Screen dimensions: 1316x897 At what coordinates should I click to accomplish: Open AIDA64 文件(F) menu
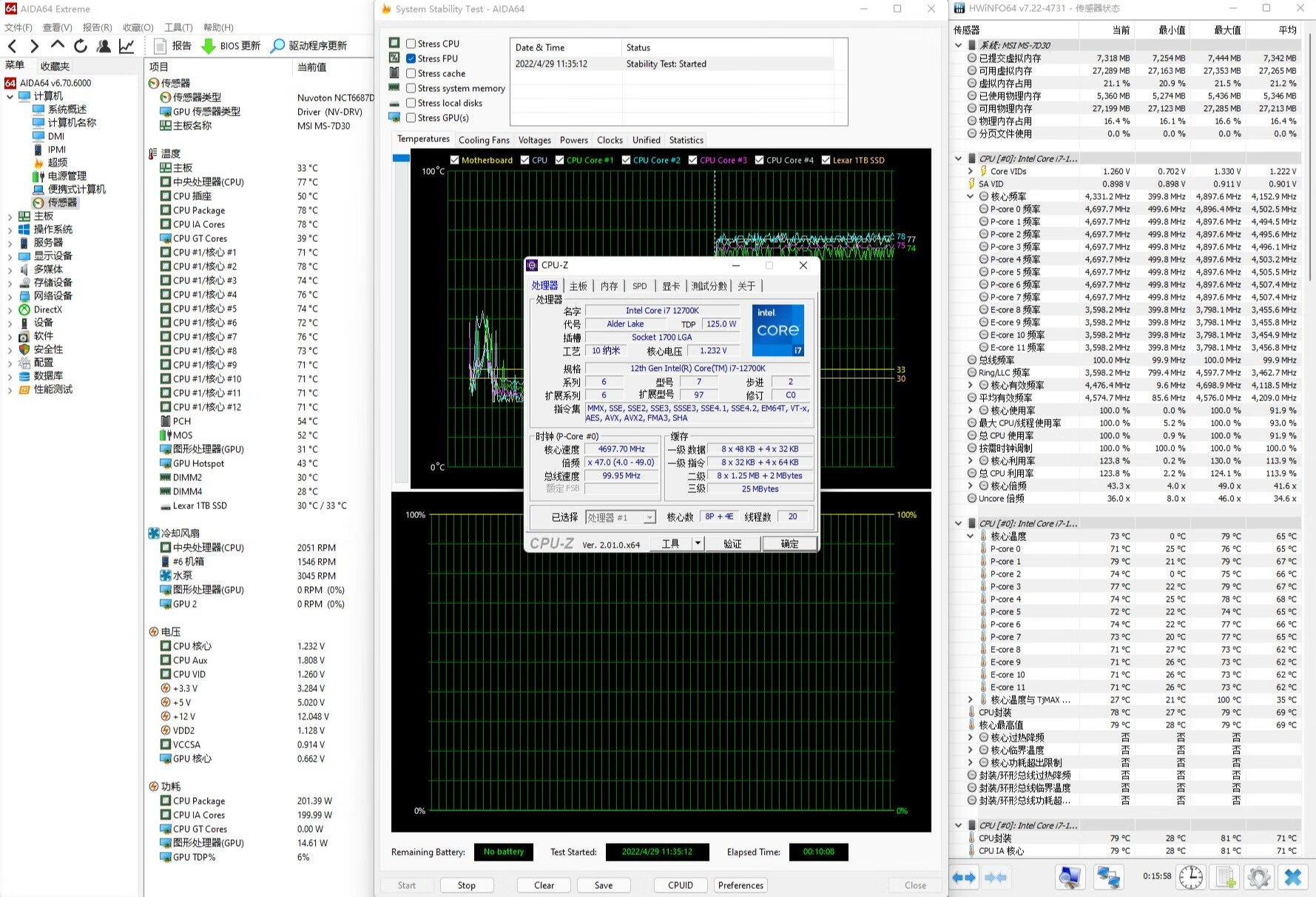point(18,27)
